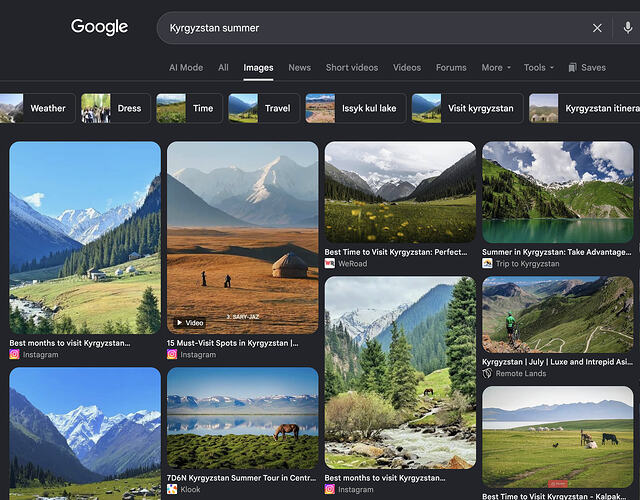
Task: Select the Issyk kul lake filter chip
Action: point(356,108)
